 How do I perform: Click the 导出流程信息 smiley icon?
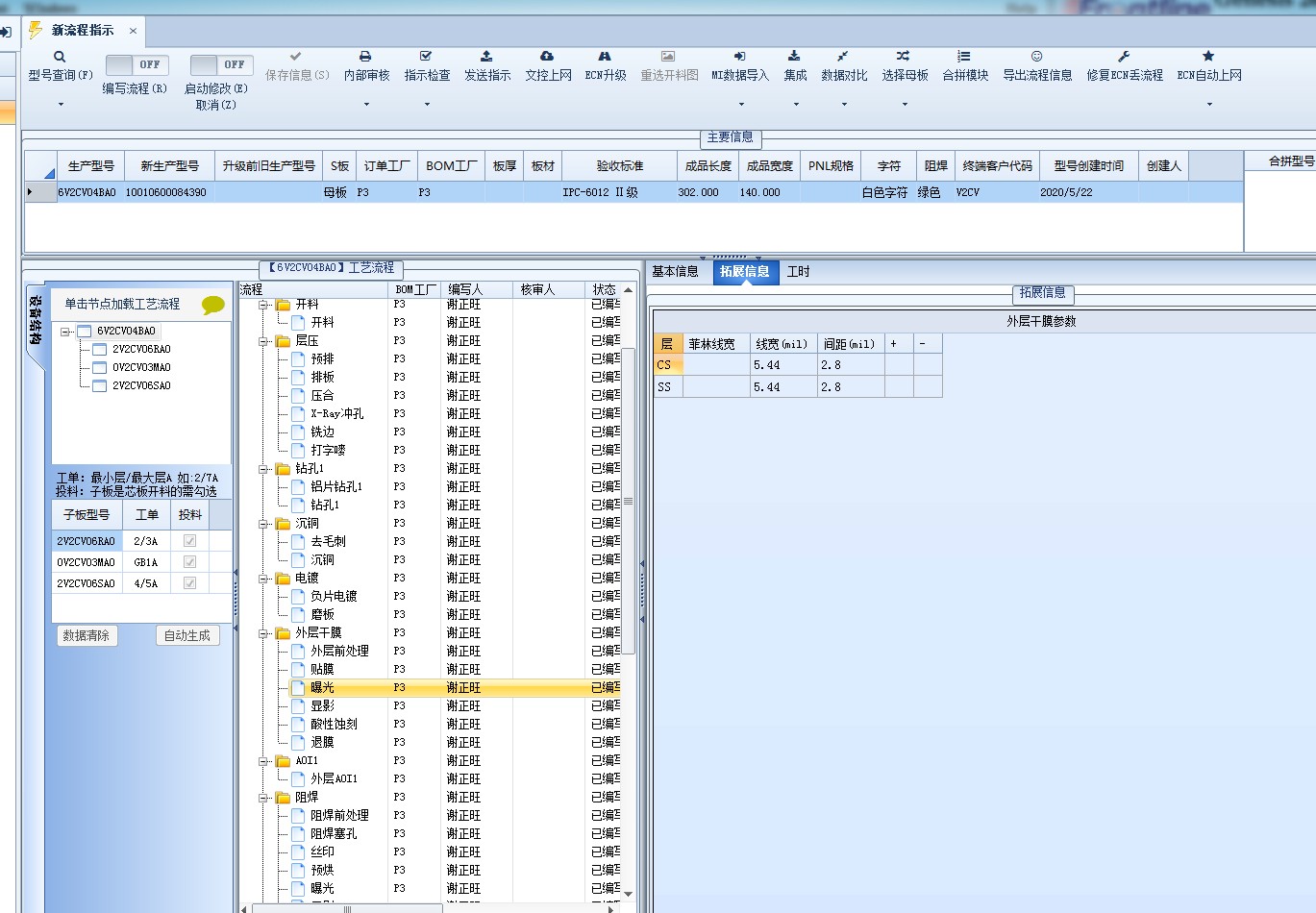1036,57
